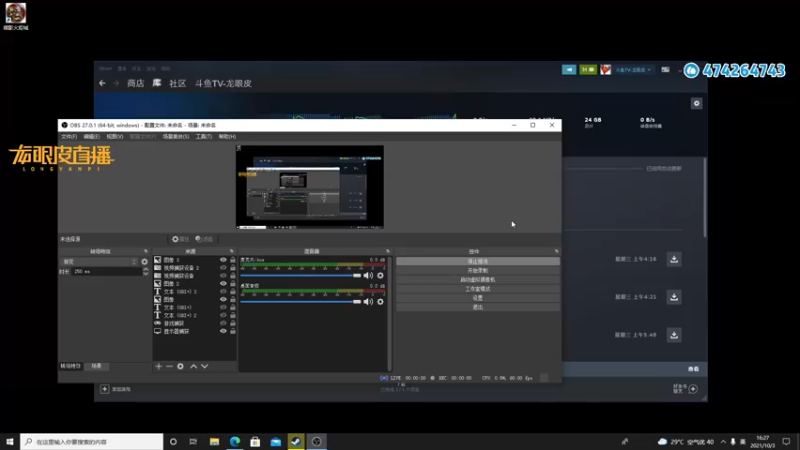Increase transition duration with up arrow
Viewport: 800px width, 450px height.
click(x=146, y=269)
